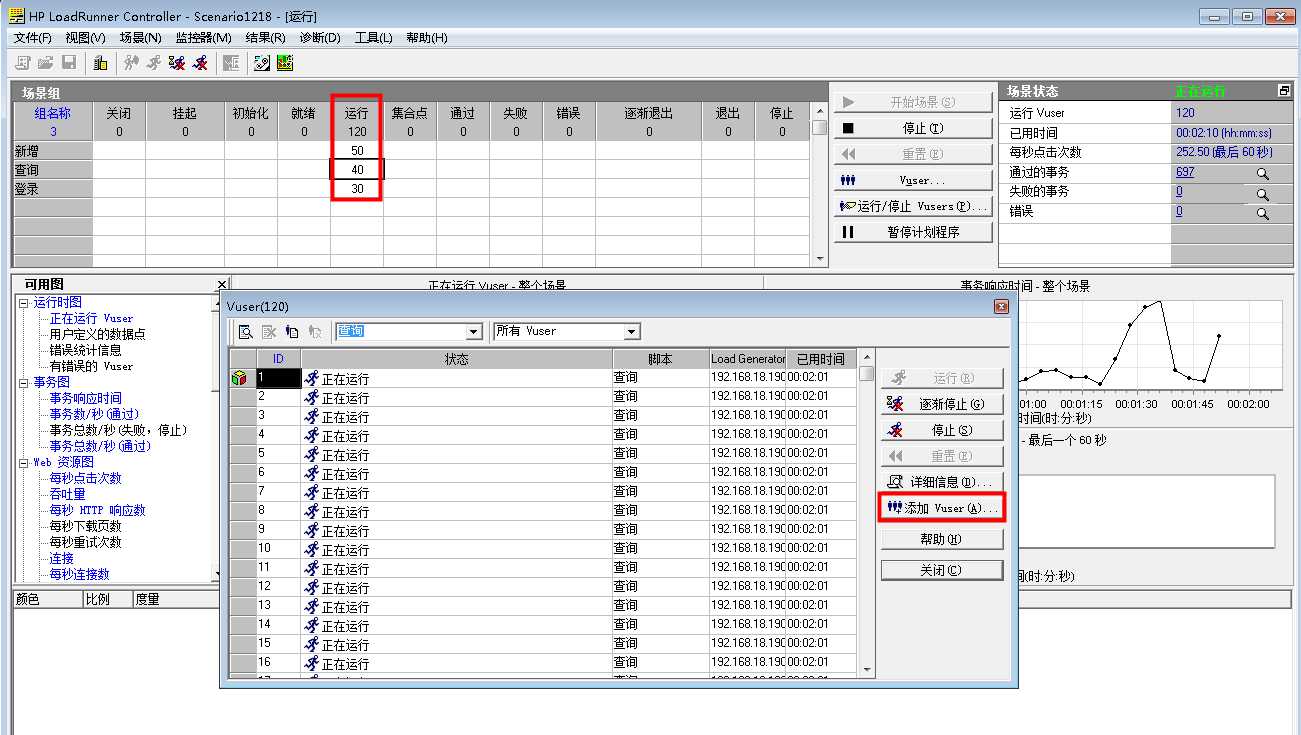This screenshot has height=735, width=1301.
Task: Click the greyed Hide Vuser Log icon in Vuser dialog
Action: [x=269, y=332]
